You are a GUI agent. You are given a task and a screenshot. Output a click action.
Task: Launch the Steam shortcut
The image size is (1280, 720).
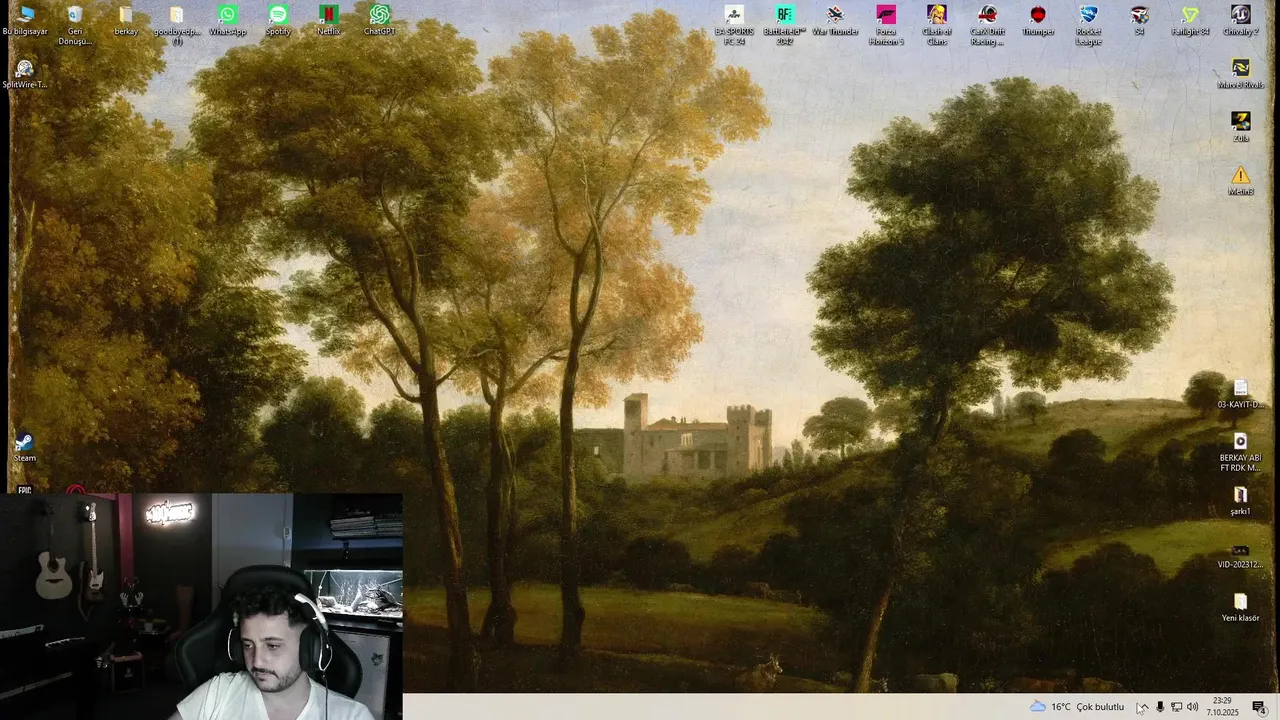(25, 447)
